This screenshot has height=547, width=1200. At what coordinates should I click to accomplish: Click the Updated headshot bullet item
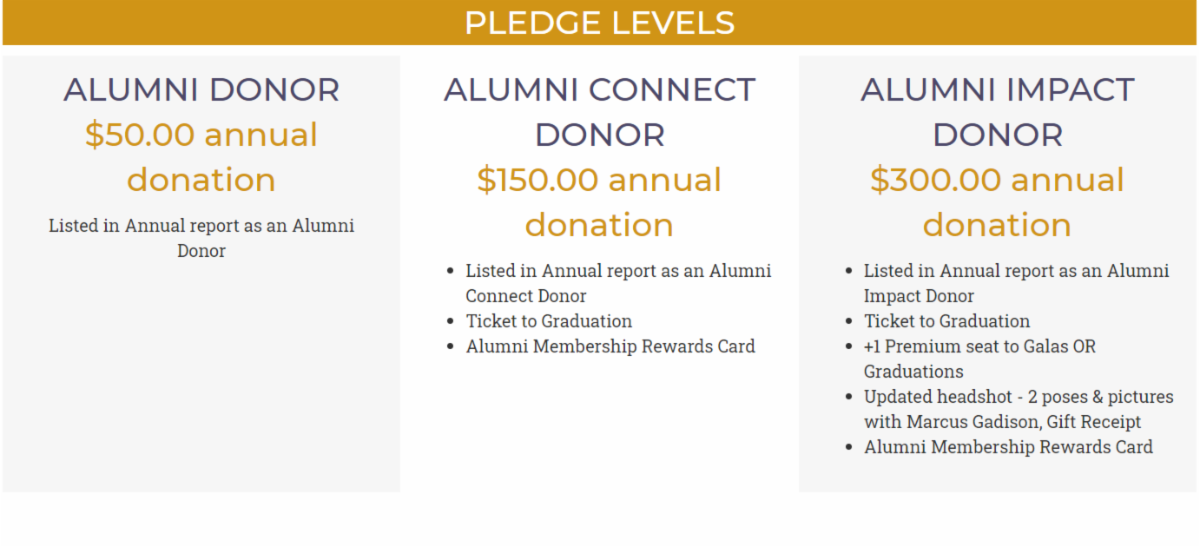coord(1018,397)
